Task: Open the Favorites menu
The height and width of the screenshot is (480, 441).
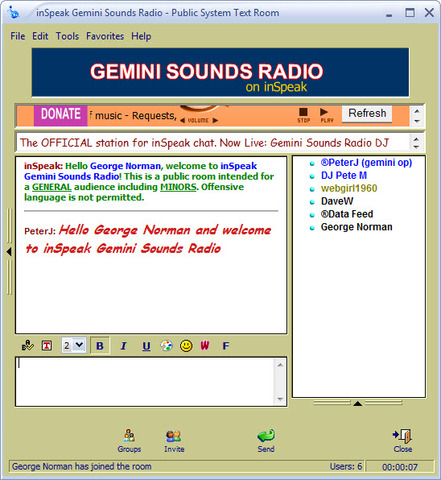Action: click(105, 36)
